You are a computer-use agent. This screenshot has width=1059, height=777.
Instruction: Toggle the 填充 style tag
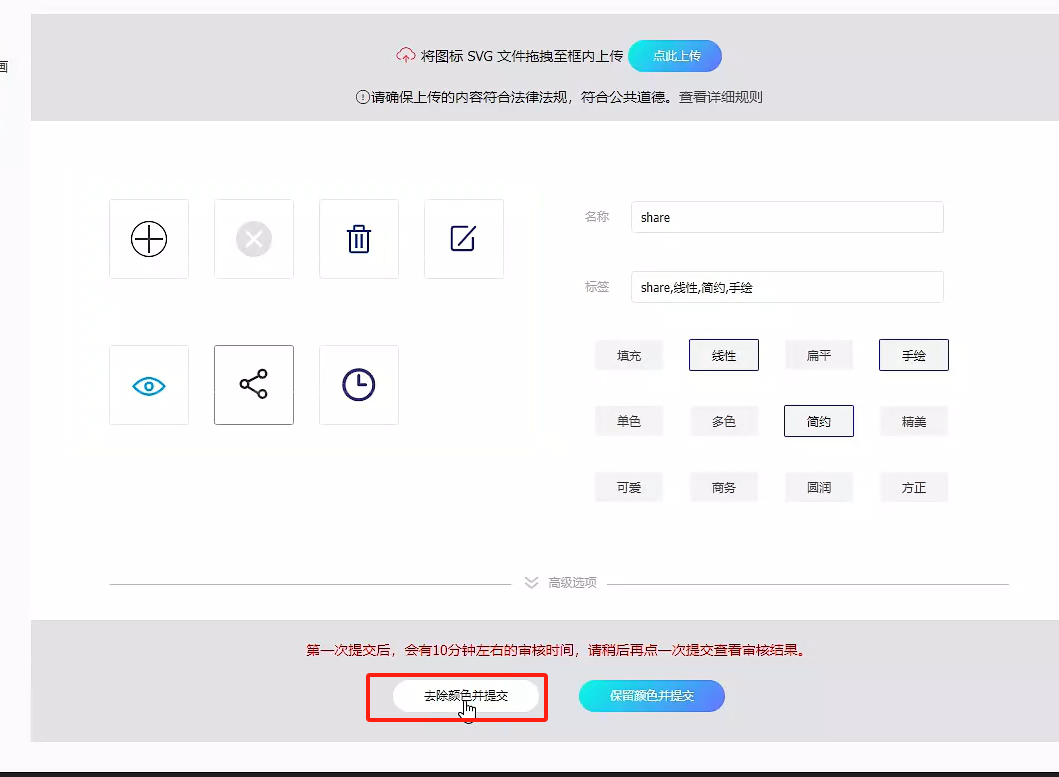[629, 355]
